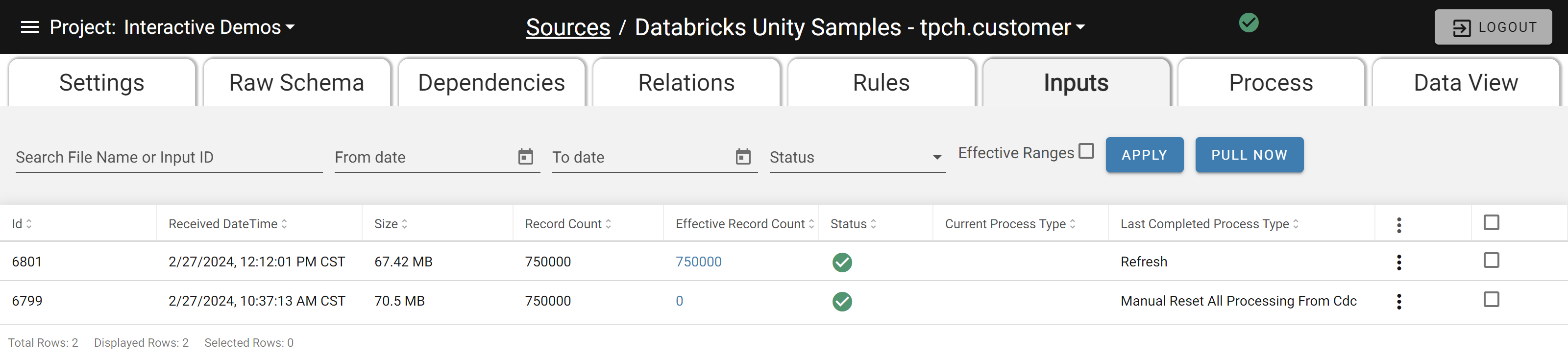Click received time 2/27/2024, 10:37:13 AM CST
Image resolution: width=1568 pixels, height=358 pixels.
coord(257,301)
